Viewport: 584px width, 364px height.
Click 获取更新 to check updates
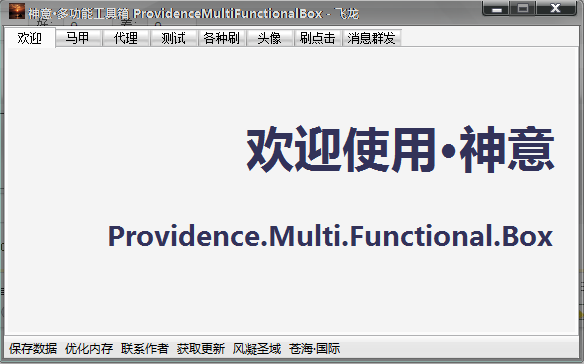[x=201, y=349]
